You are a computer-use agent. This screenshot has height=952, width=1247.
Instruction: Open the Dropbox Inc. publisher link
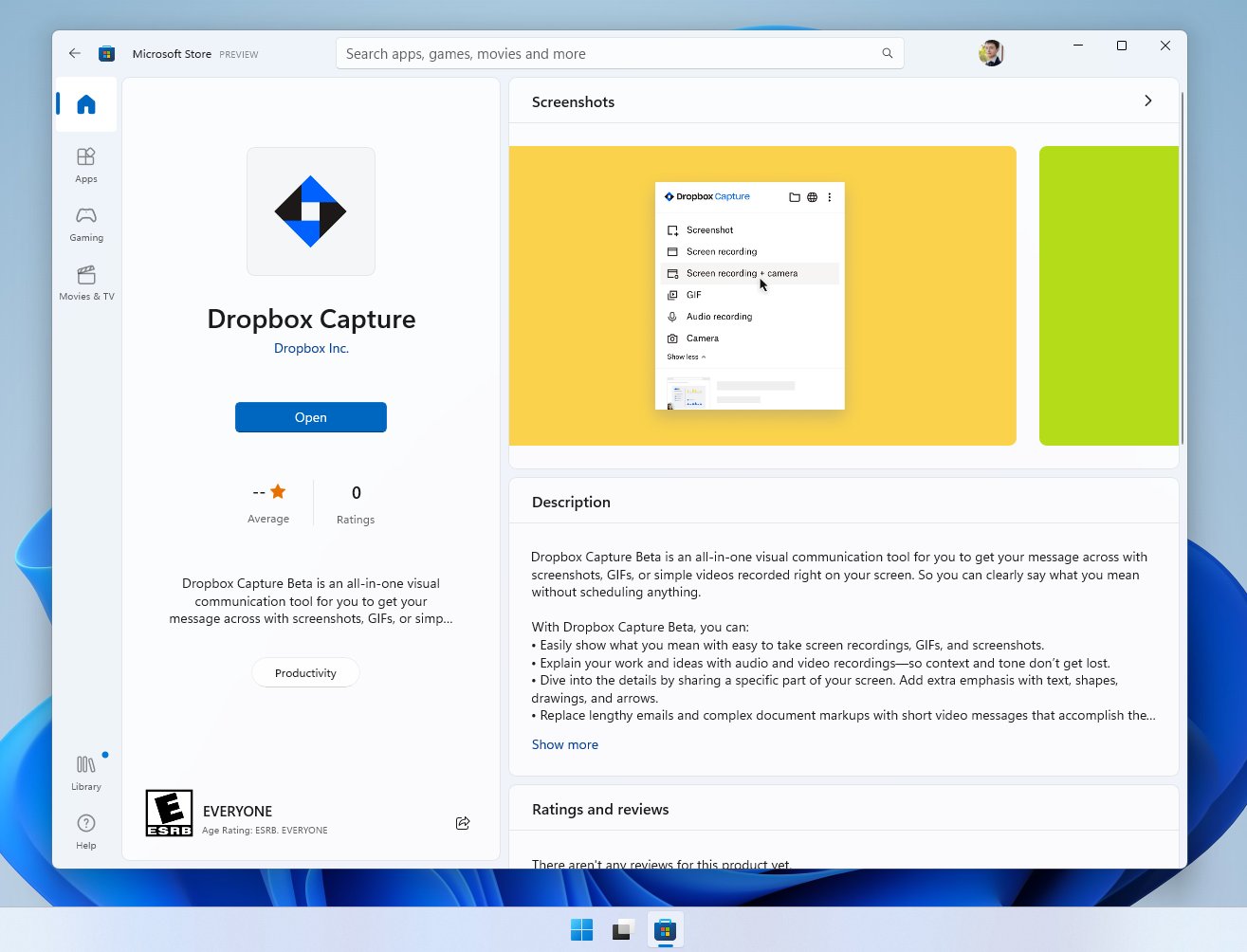pyautogui.click(x=311, y=348)
